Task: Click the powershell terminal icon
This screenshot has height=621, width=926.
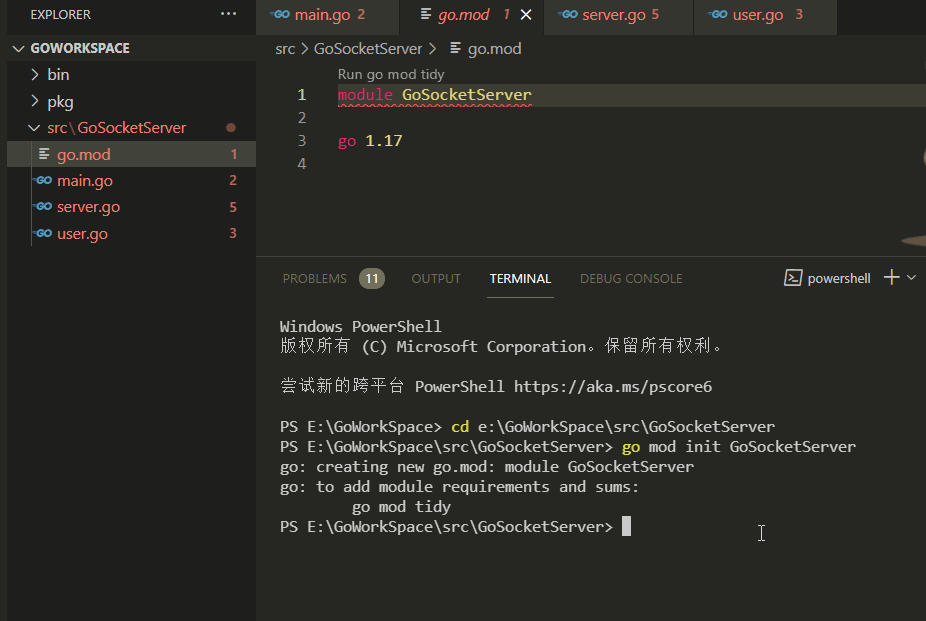Action: [x=793, y=278]
